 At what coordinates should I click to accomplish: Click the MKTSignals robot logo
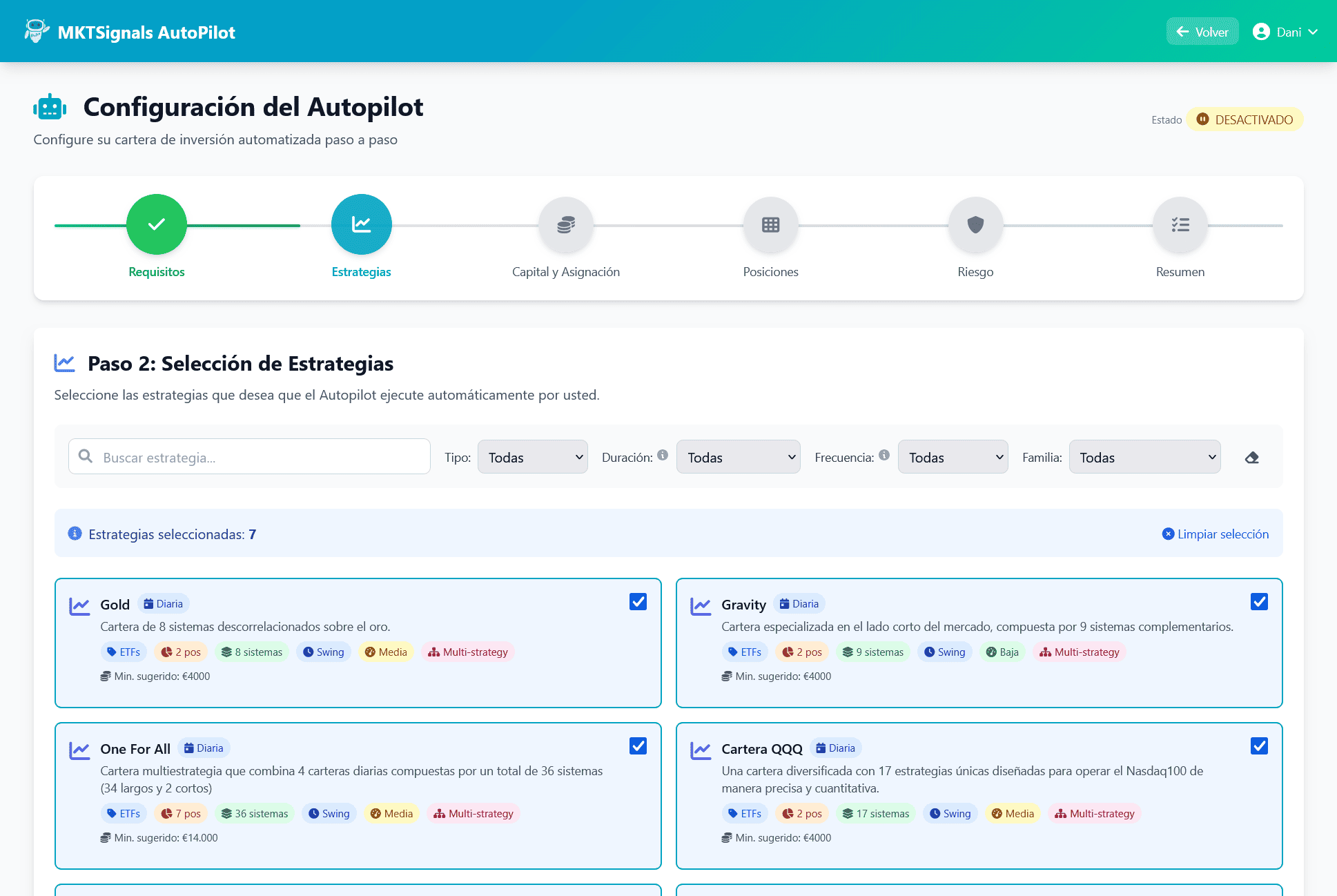36,32
